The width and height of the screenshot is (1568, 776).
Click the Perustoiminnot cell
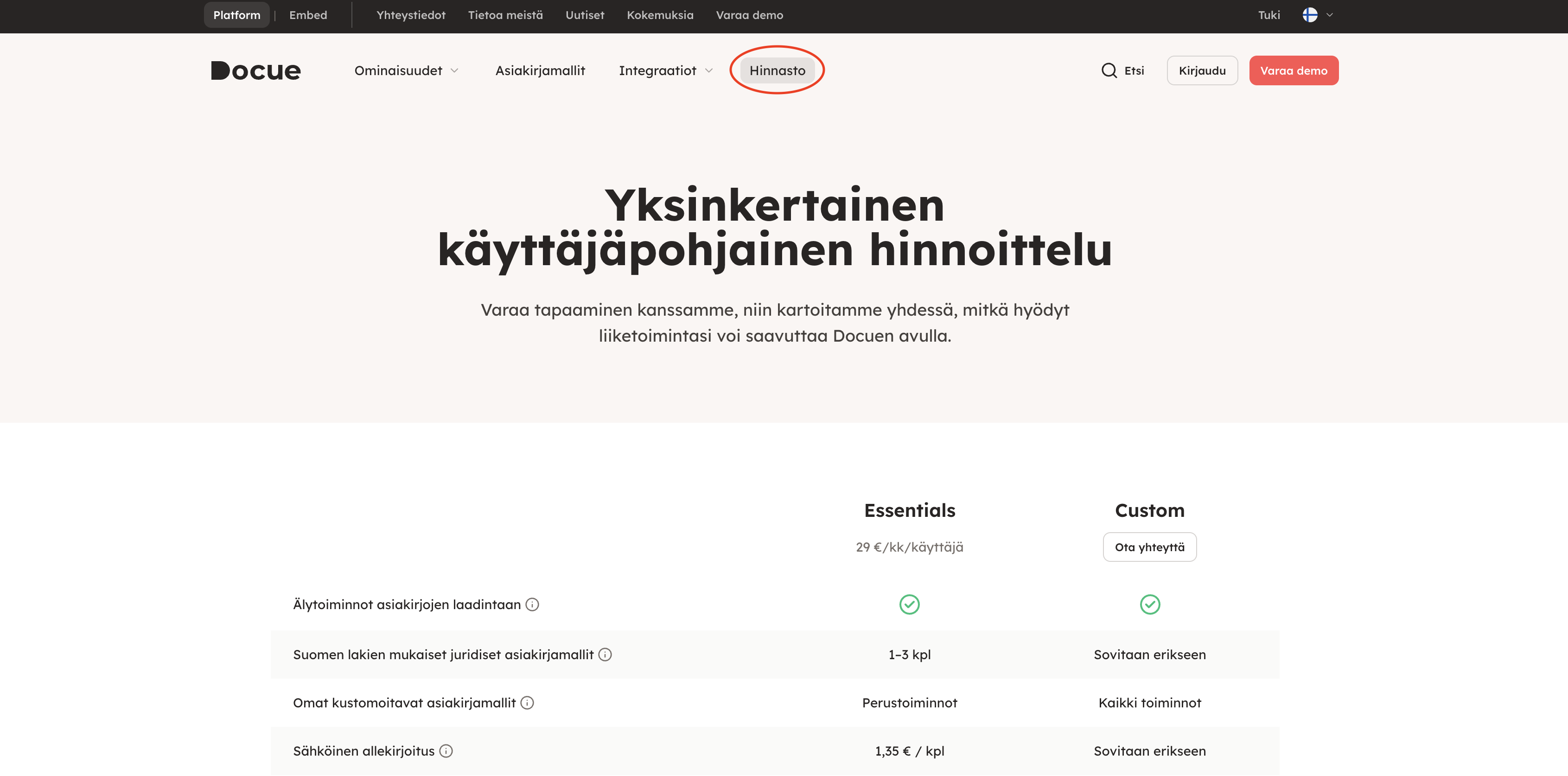pos(909,702)
